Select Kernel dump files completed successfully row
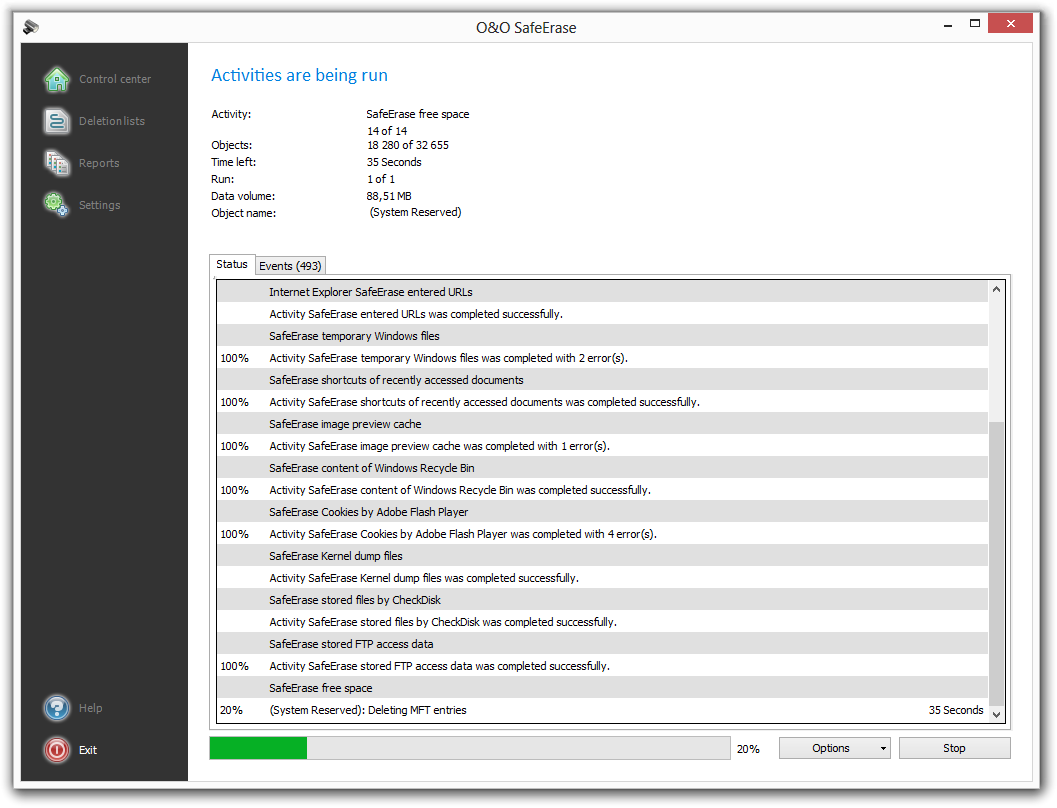The image size is (1057, 808). 603,578
